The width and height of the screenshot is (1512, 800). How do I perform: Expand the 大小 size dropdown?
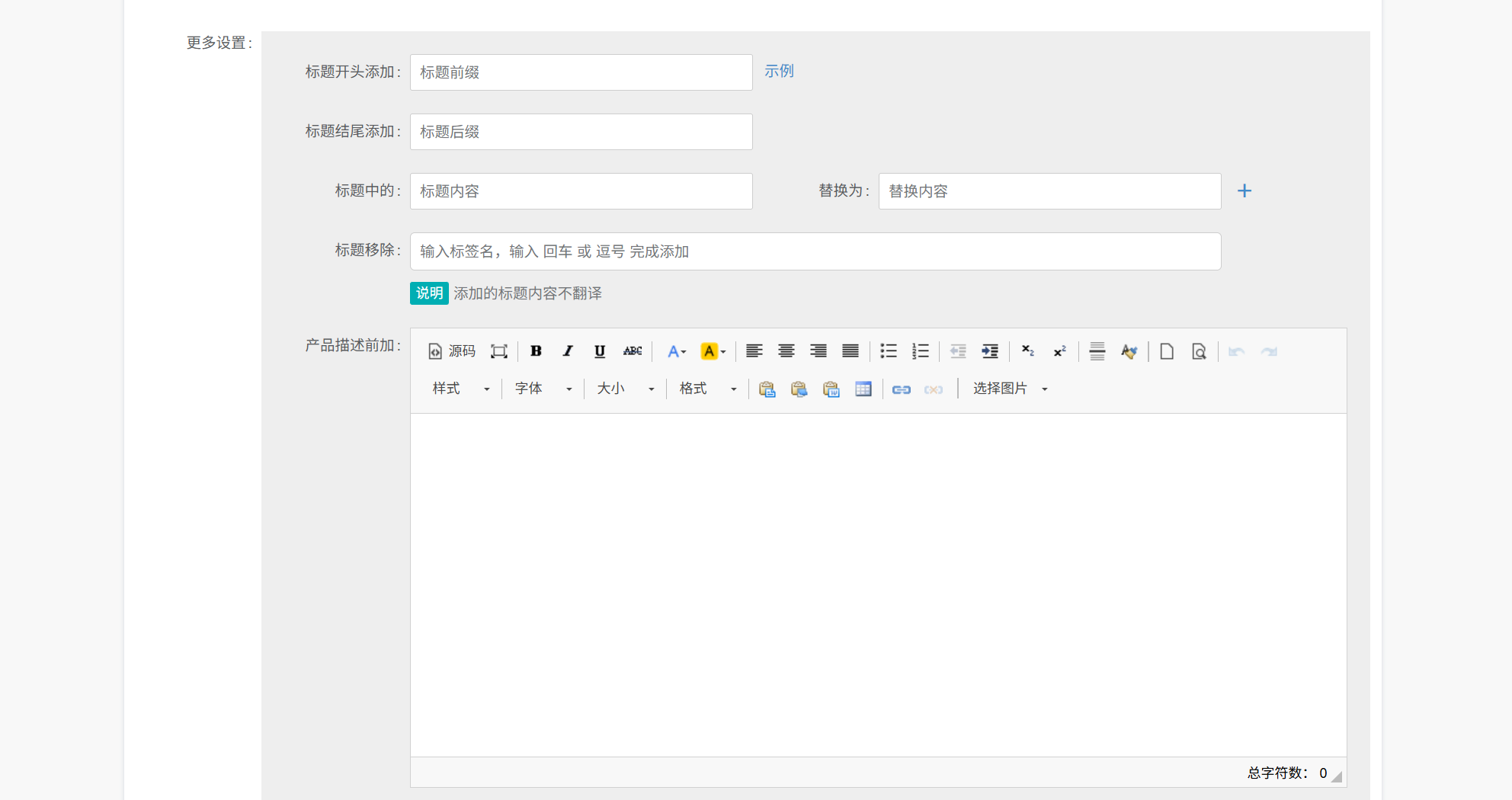626,389
